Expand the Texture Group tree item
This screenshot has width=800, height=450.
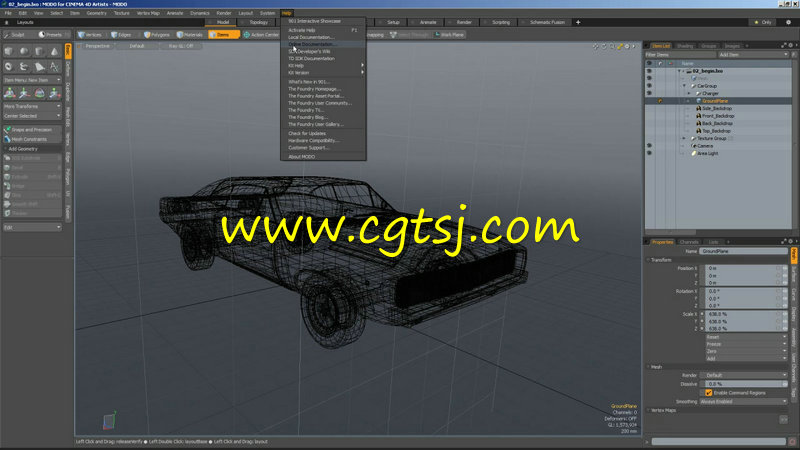pyautogui.click(x=684, y=138)
